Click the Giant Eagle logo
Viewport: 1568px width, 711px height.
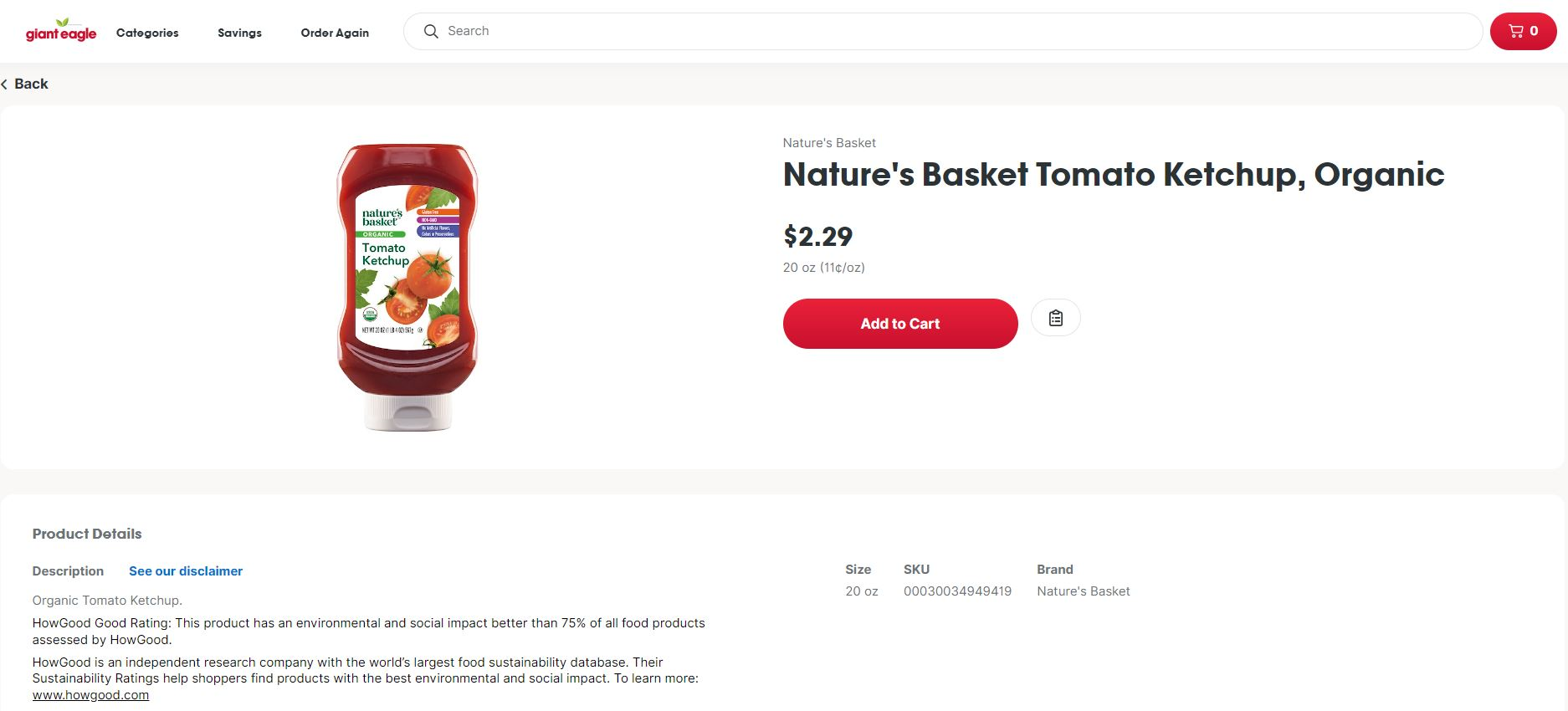click(61, 31)
